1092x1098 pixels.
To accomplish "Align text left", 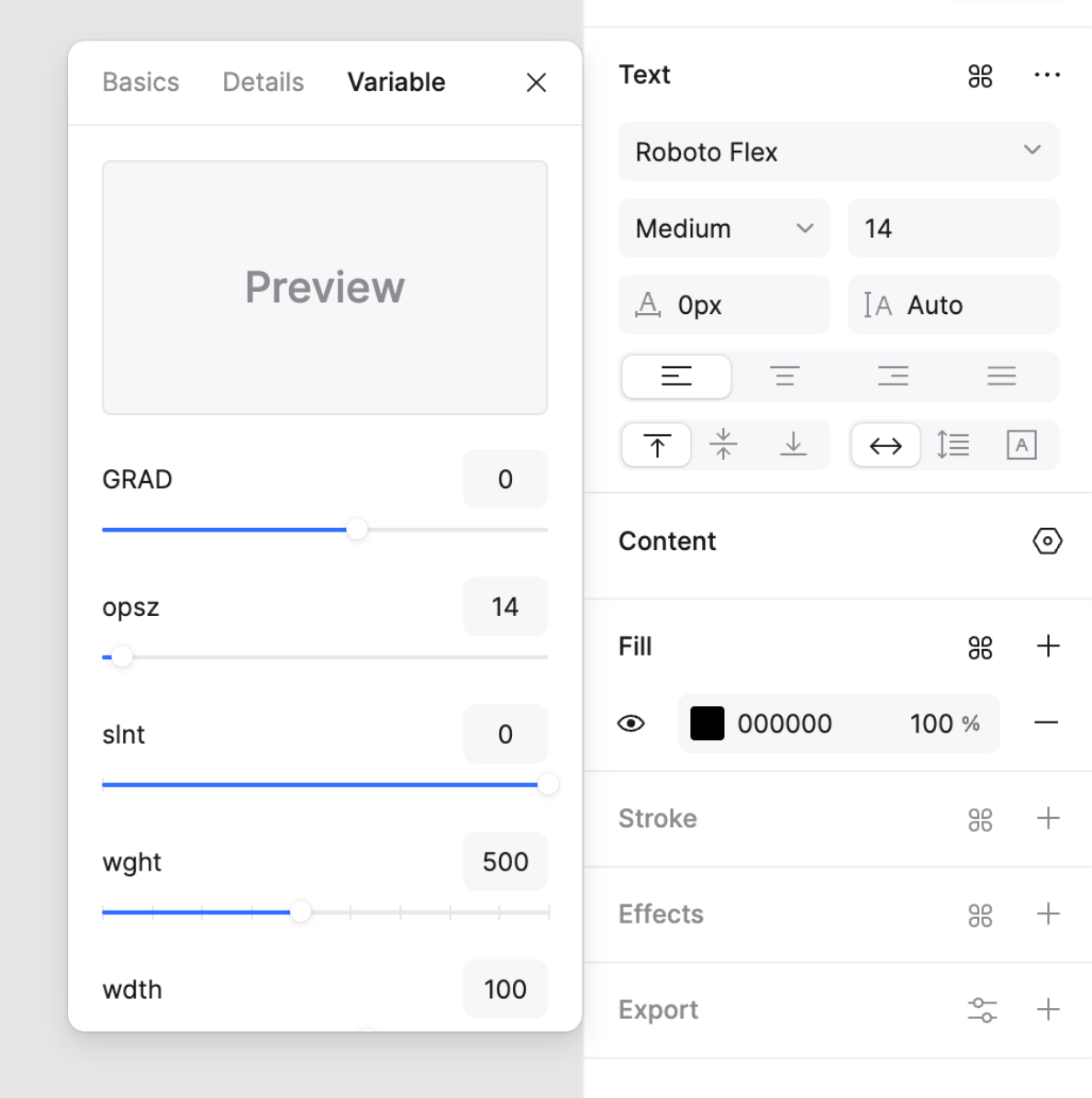I will (676, 376).
